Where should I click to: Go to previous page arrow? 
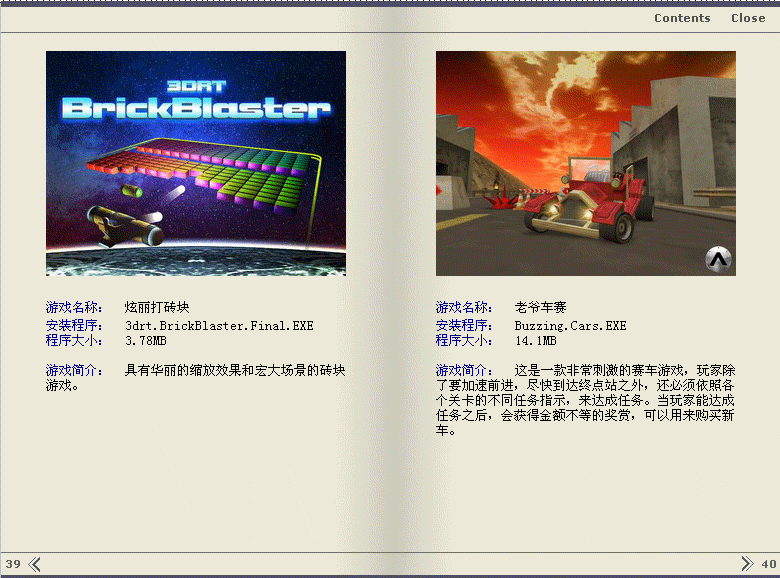[x=35, y=564]
